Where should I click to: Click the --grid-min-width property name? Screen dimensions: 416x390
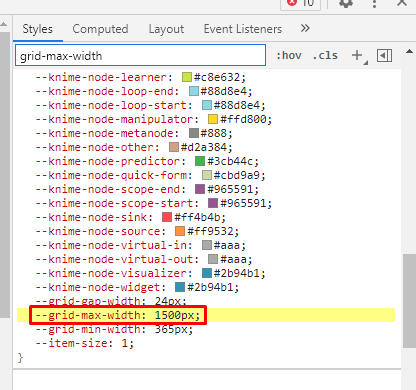tap(88, 329)
